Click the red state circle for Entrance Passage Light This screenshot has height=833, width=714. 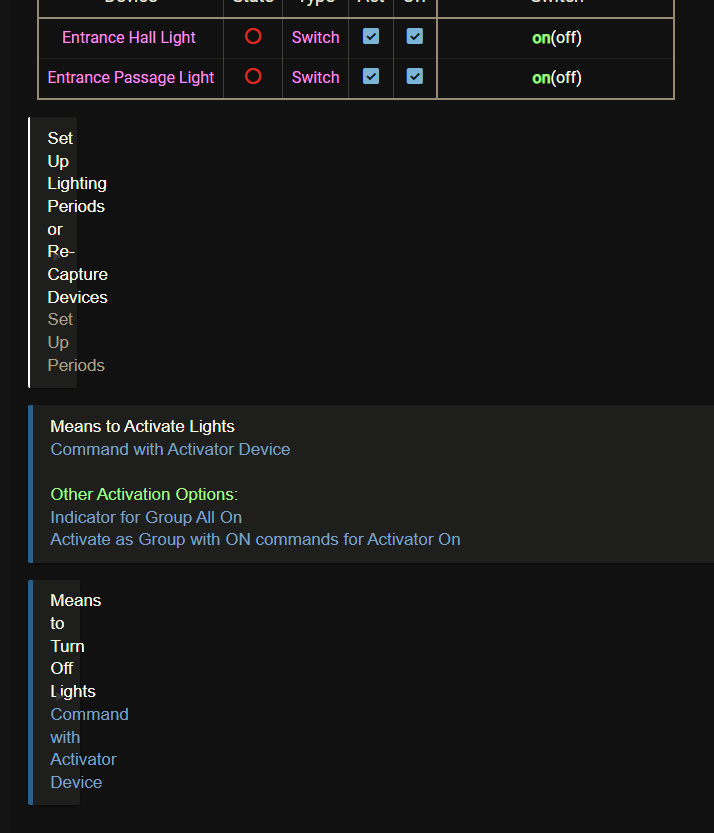253,77
